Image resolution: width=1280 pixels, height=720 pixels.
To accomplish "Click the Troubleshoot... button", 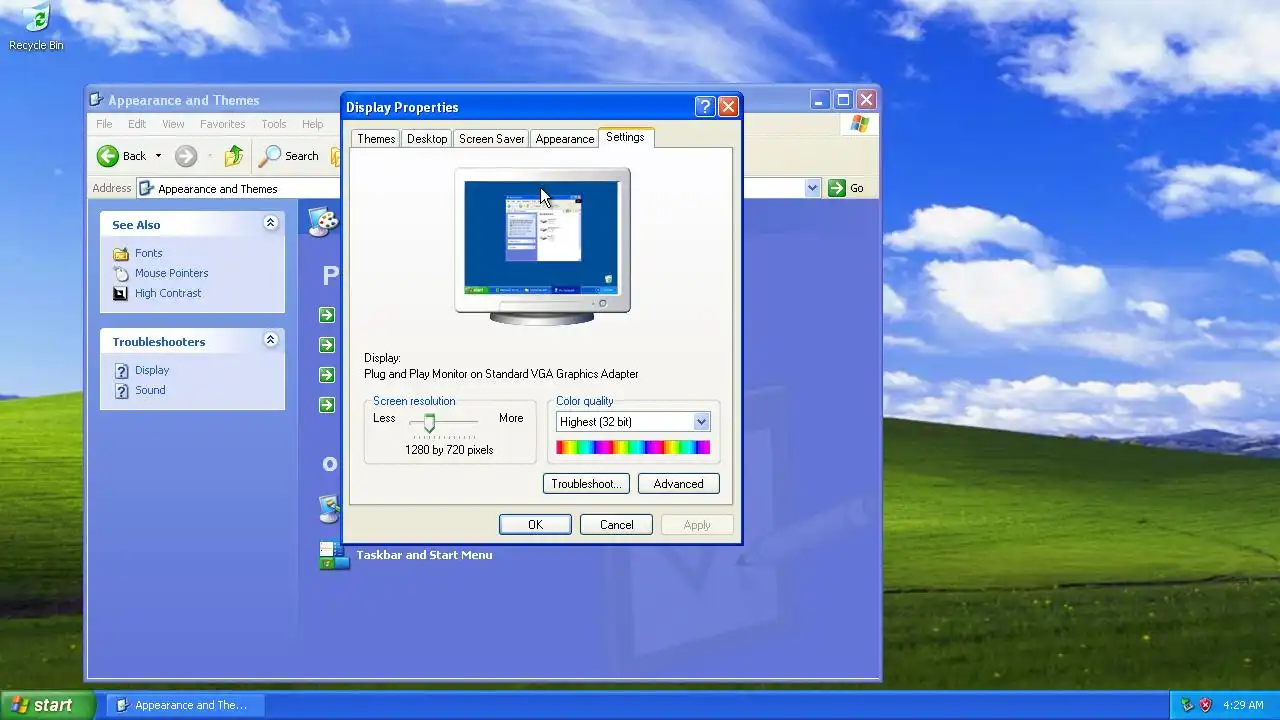I will click(x=586, y=484).
